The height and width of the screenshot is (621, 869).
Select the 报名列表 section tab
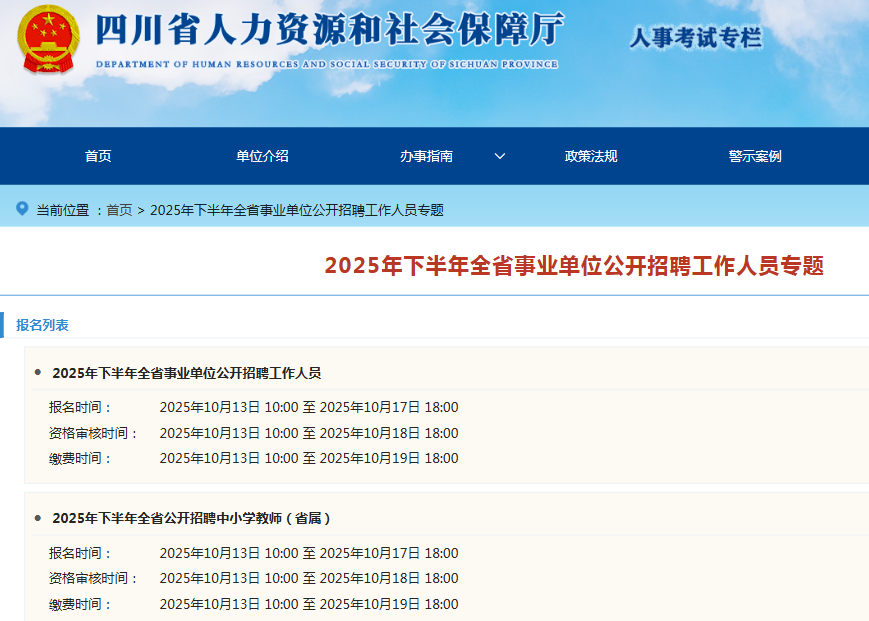[x=42, y=325]
